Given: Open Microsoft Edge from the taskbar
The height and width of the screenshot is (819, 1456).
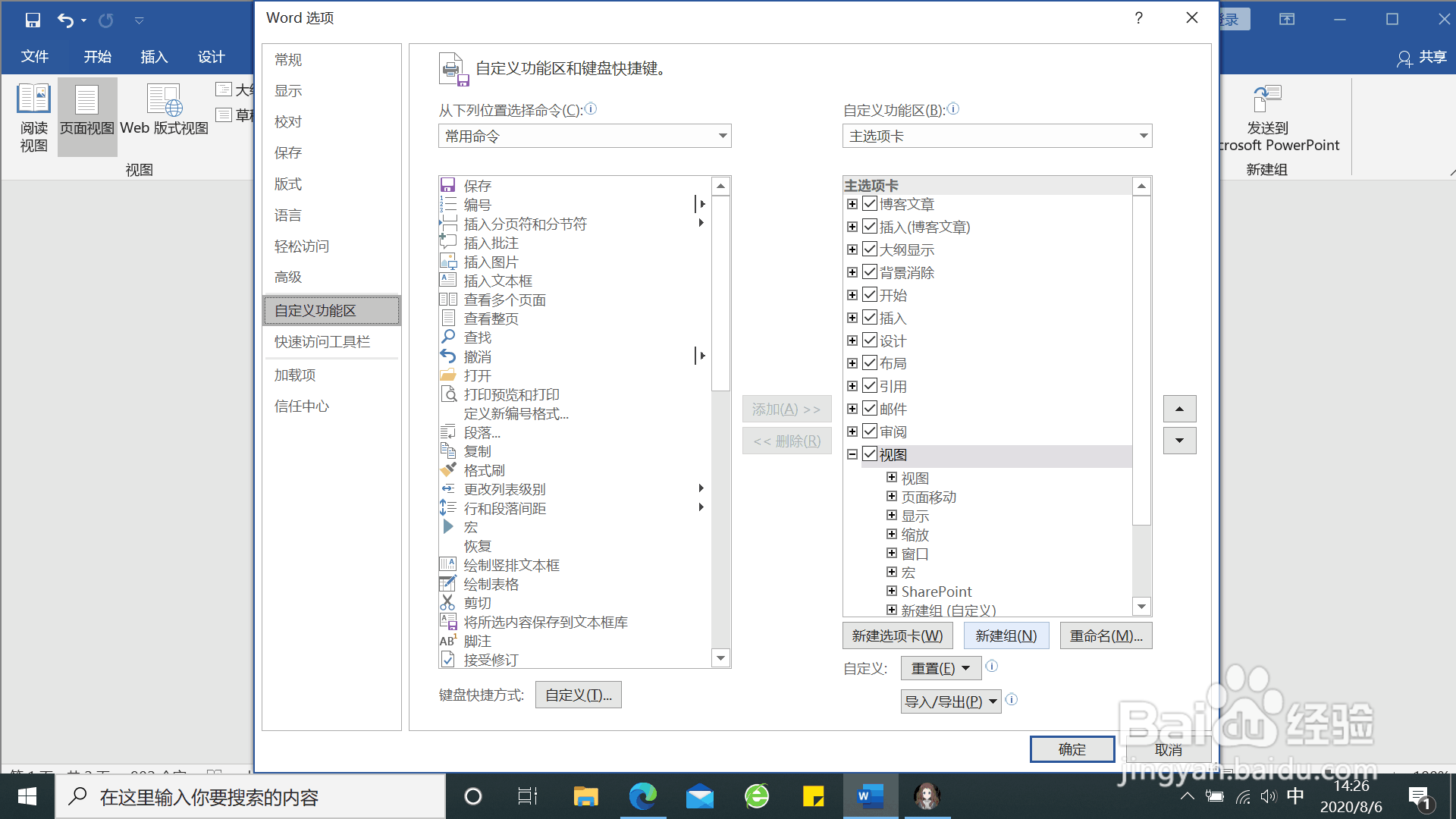Looking at the screenshot, I should coord(642,796).
